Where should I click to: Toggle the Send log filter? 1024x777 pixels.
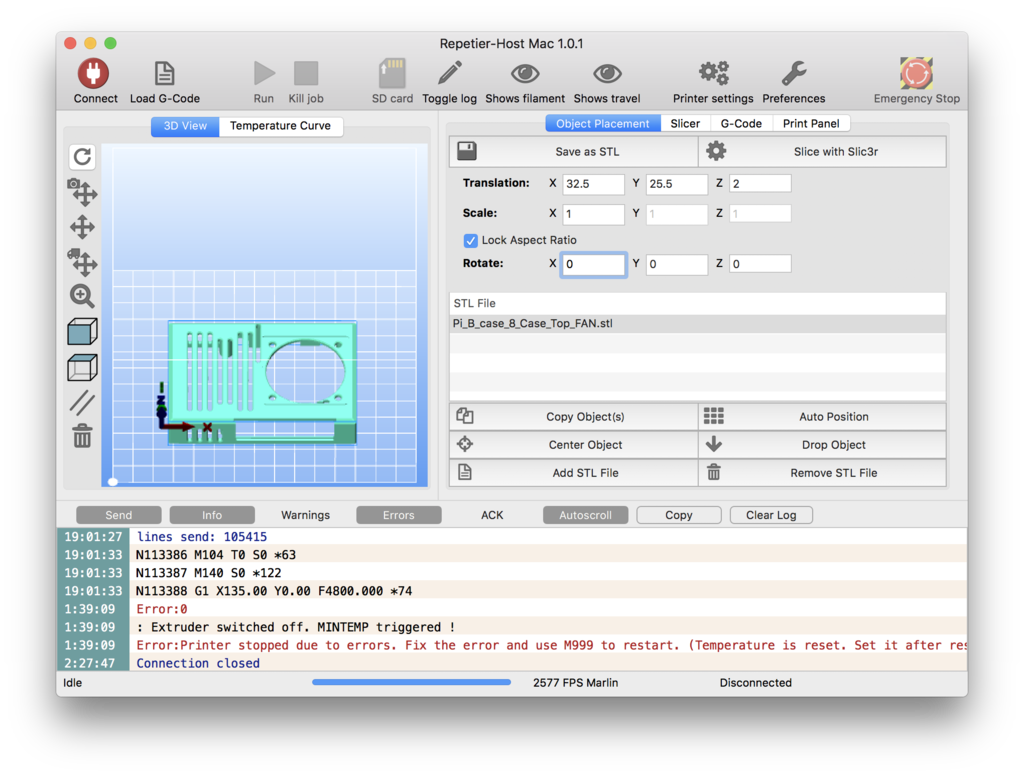click(119, 515)
